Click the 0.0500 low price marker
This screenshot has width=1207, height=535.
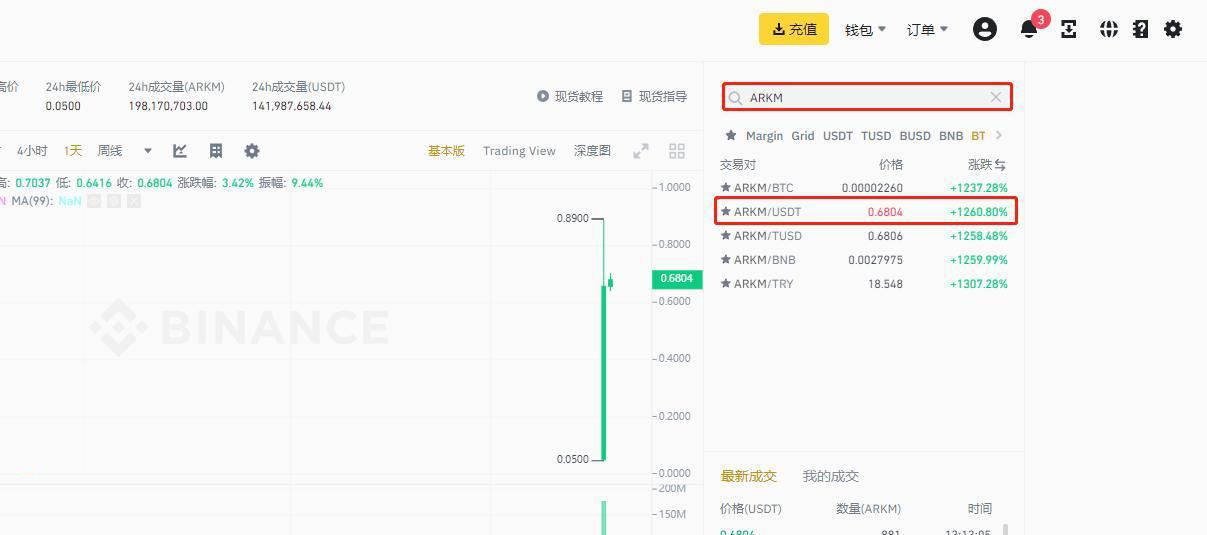[573, 460]
